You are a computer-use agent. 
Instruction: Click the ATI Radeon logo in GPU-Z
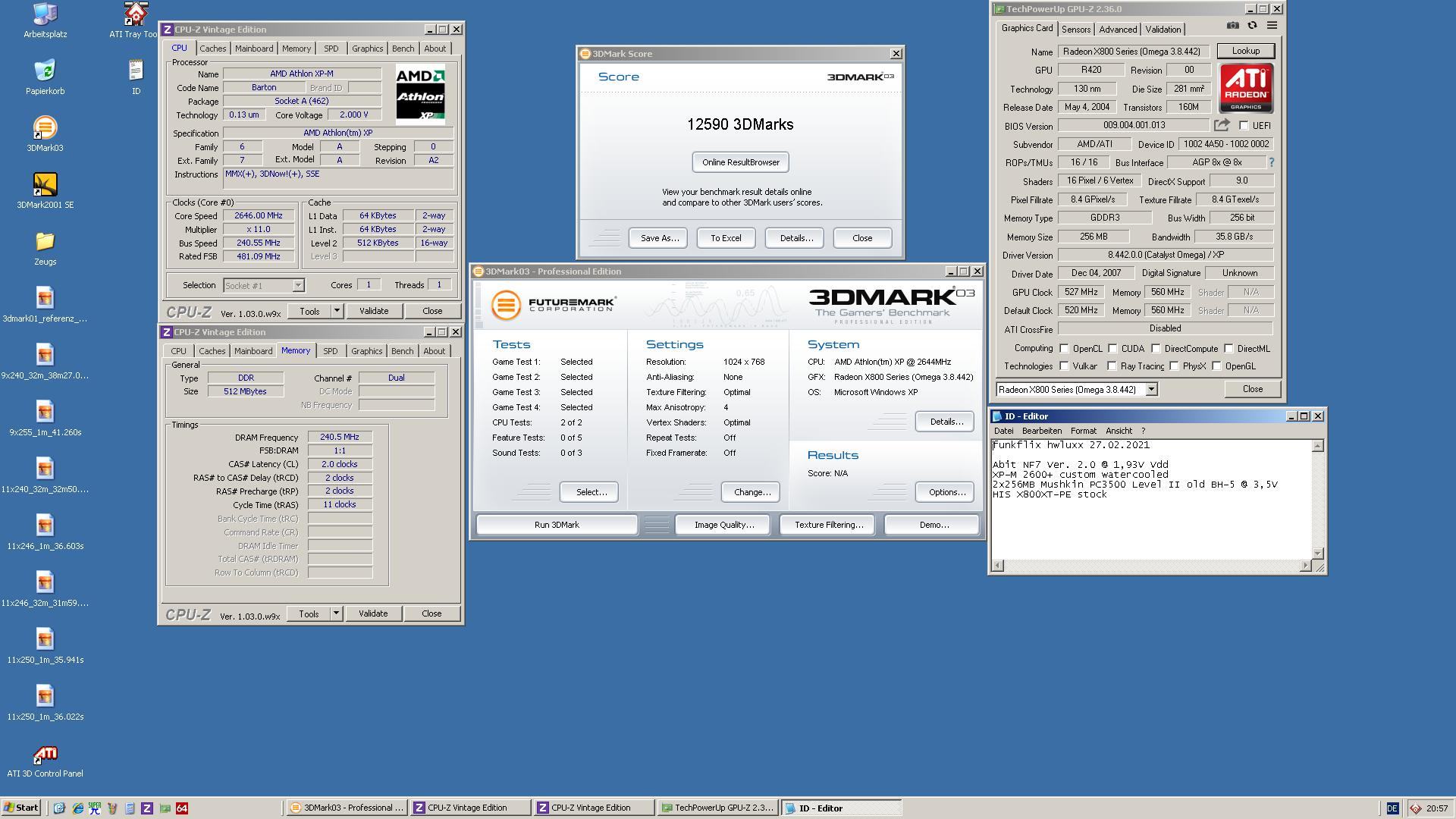tap(1246, 89)
